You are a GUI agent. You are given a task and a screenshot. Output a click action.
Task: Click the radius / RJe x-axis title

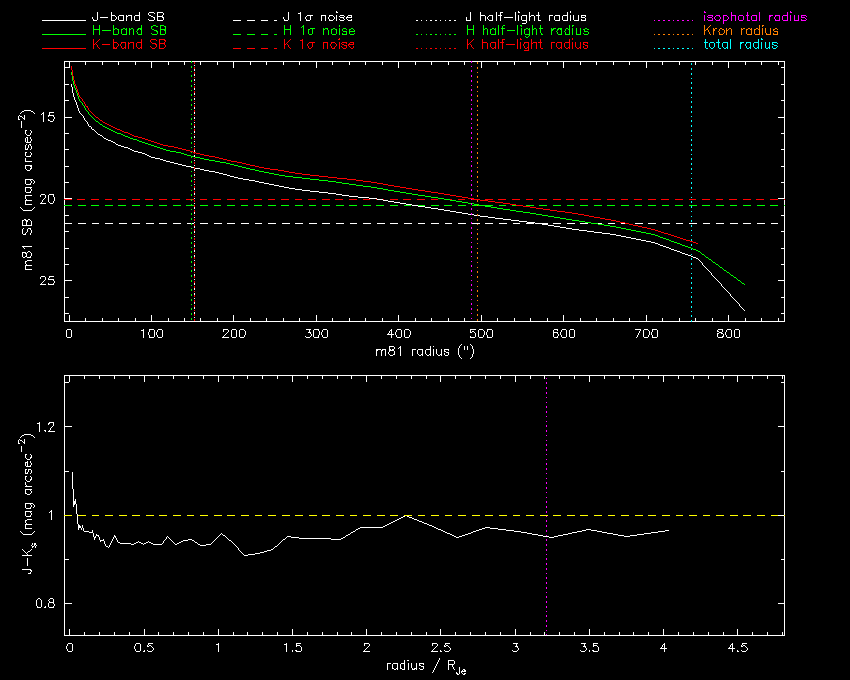[x=424, y=667]
